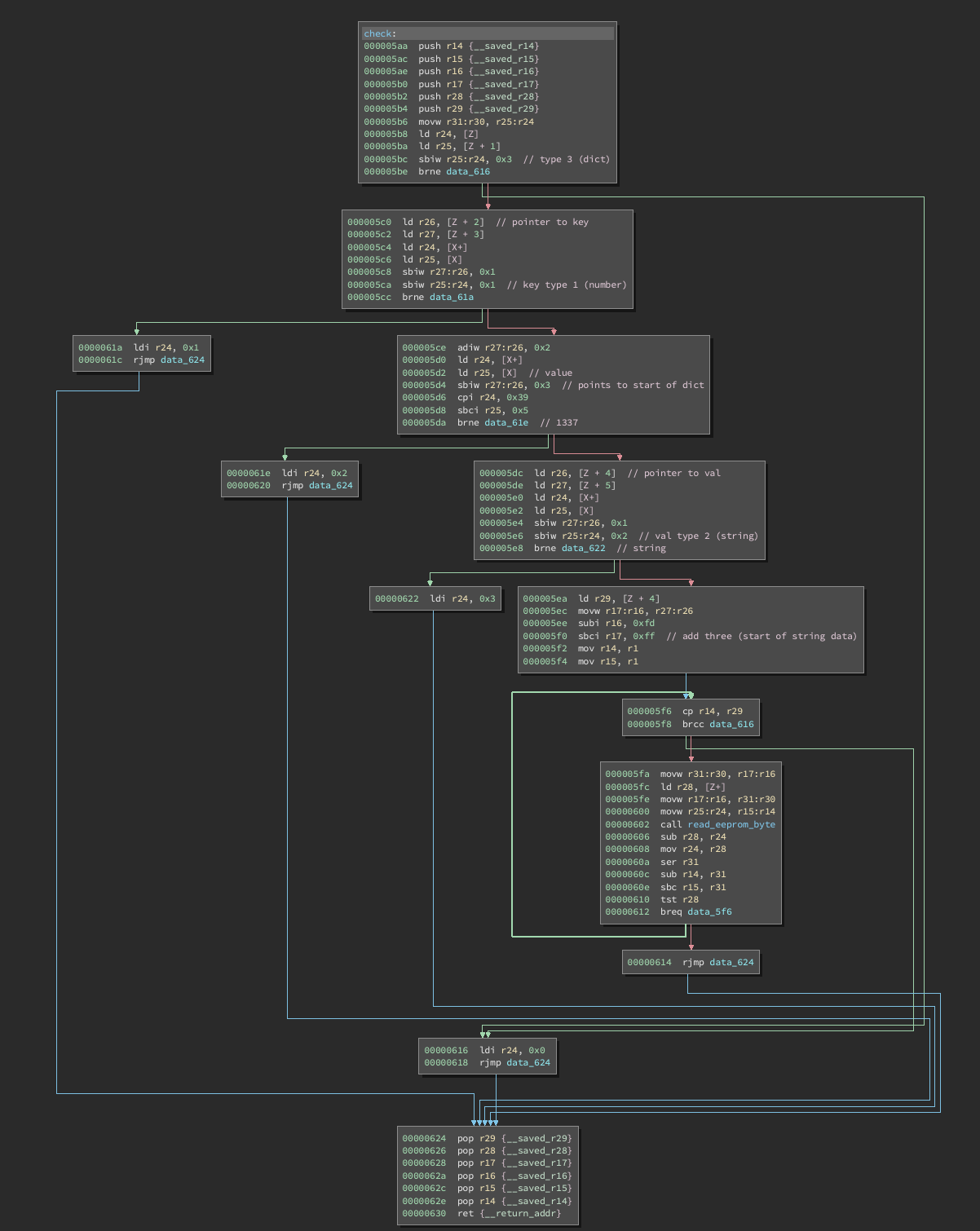Follow data_61a label in brne instruction
The height and width of the screenshot is (1231, 980).
pyautogui.click(x=451, y=298)
